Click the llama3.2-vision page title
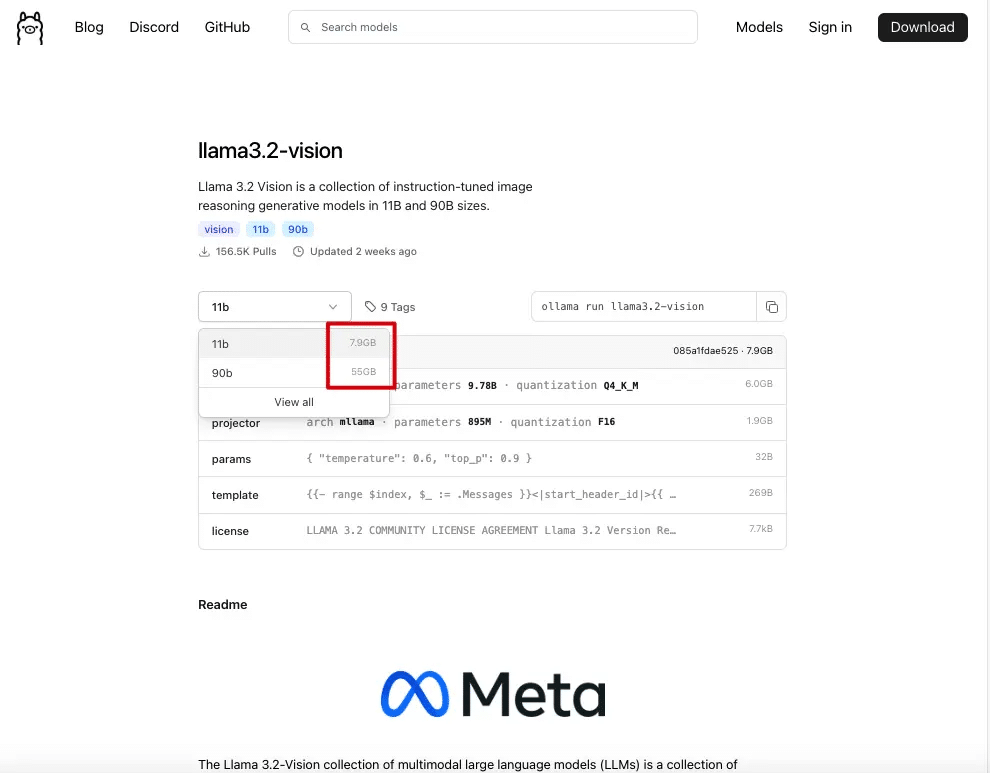 click(x=270, y=150)
